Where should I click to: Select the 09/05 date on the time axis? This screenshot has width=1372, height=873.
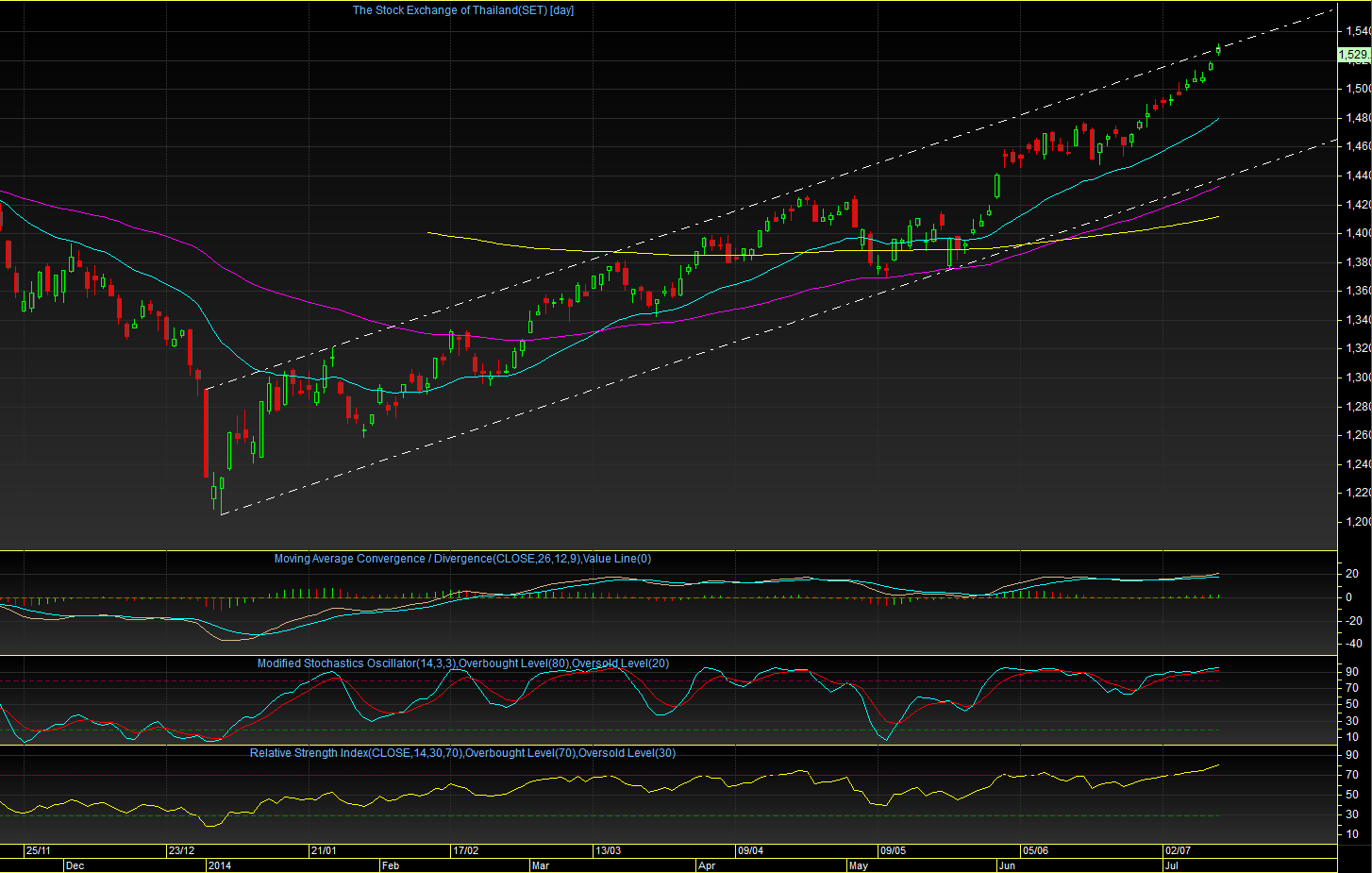pyautogui.click(x=893, y=850)
